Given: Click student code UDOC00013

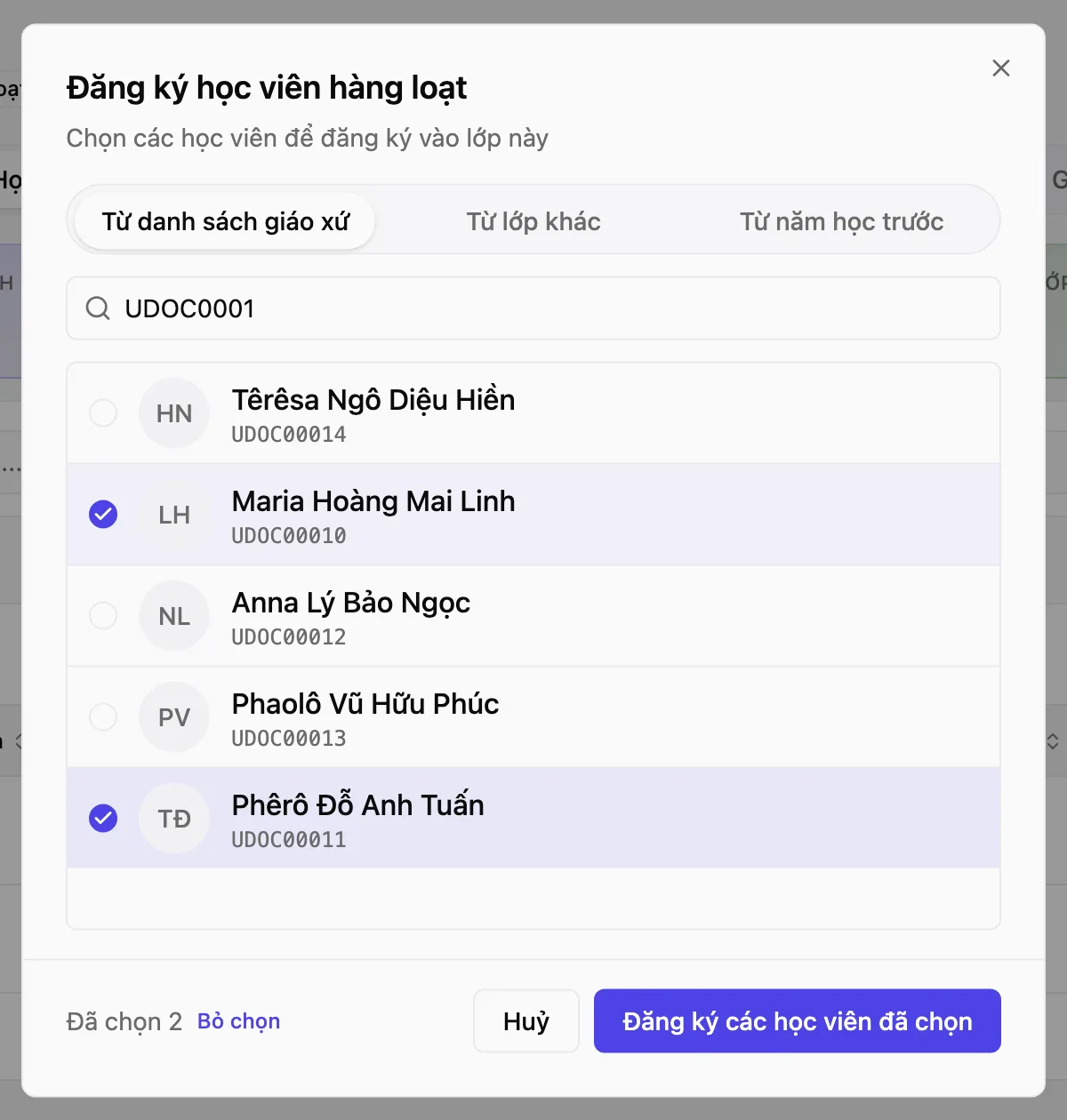Looking at the screenshot, I should pyautogui.click(x=289, y=739).
